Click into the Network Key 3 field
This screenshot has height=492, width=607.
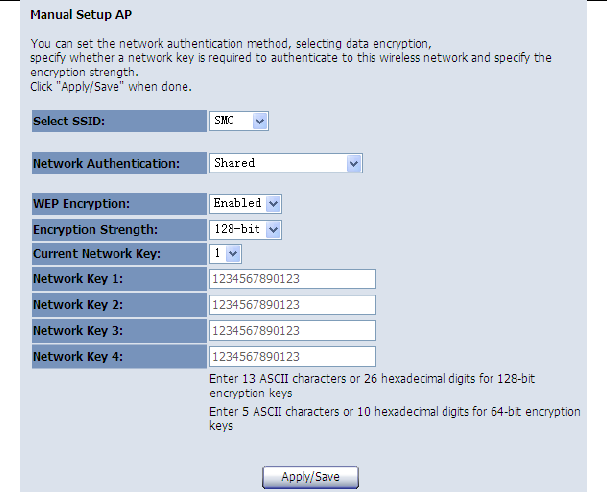point(292,331)
